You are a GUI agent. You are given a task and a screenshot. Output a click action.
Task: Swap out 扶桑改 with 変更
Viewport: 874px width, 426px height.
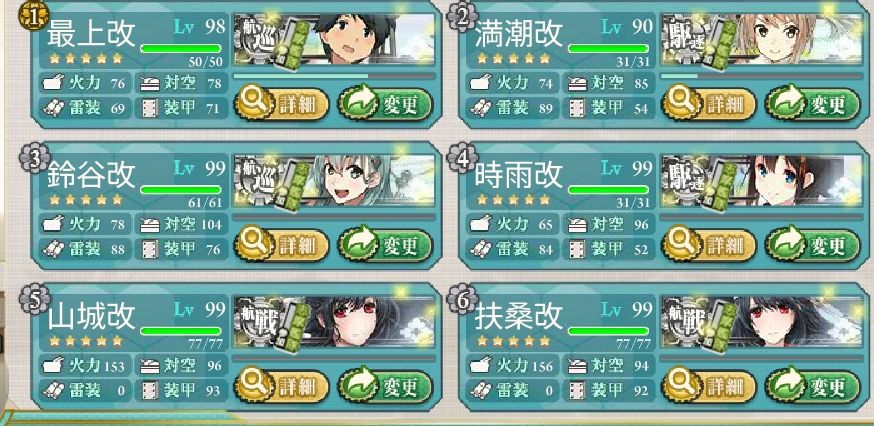pos(813,386)
